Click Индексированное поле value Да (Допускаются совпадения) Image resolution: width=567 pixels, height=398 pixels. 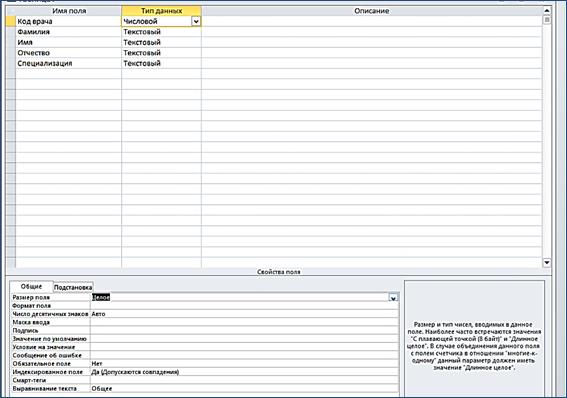tap(244, 372)
